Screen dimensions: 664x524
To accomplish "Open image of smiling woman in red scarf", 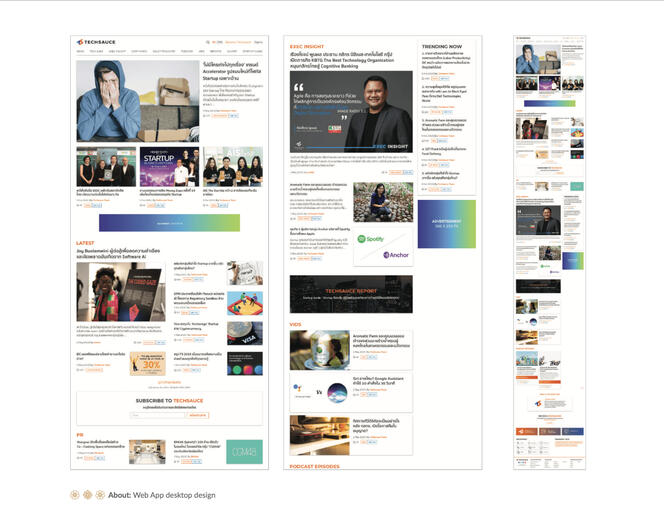I will (121, 292).
